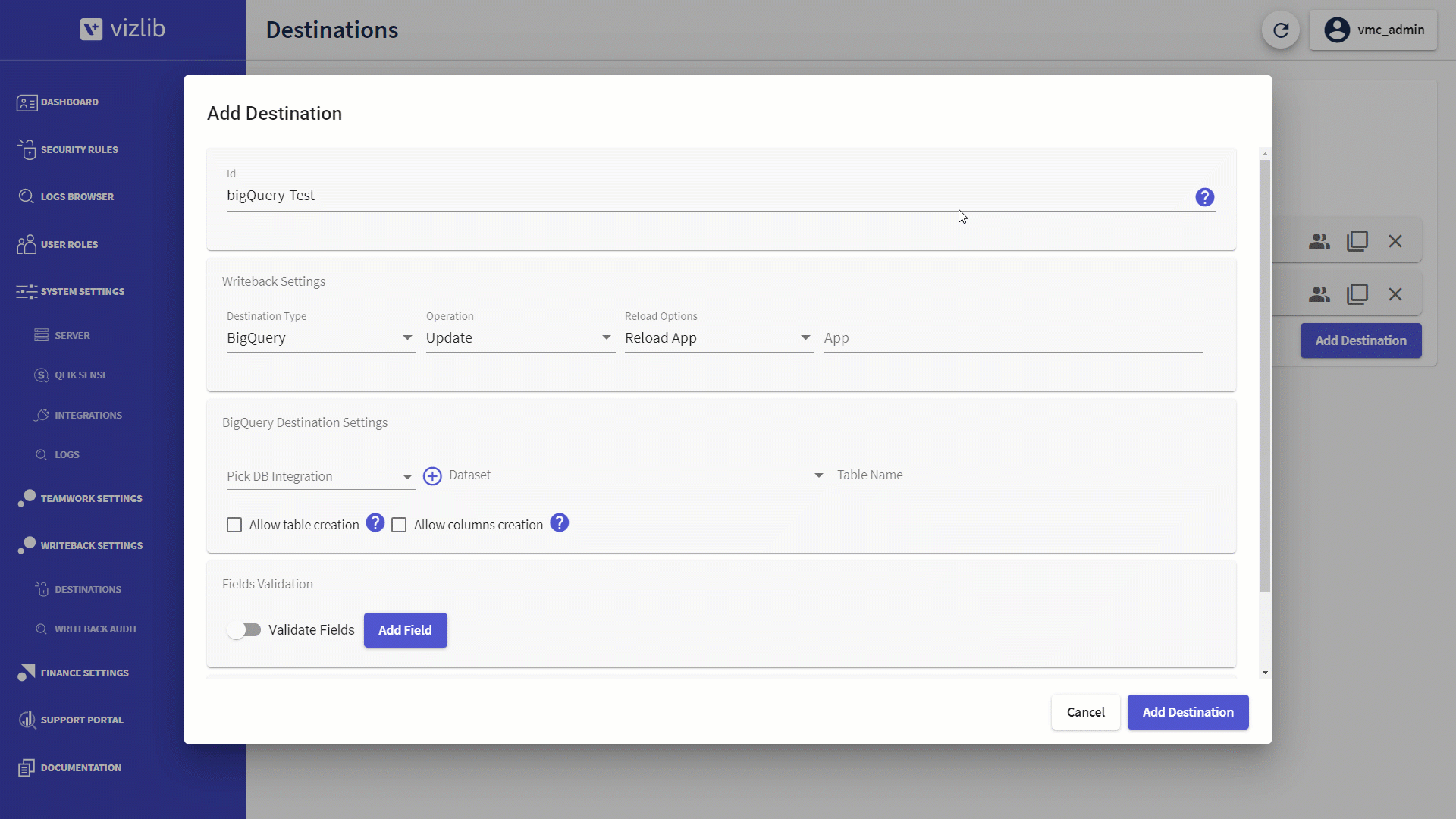The width and height of the screenshot is (1456, 819).
Task: Open Dashboard from the sidebar
Action: coord(69,102)
